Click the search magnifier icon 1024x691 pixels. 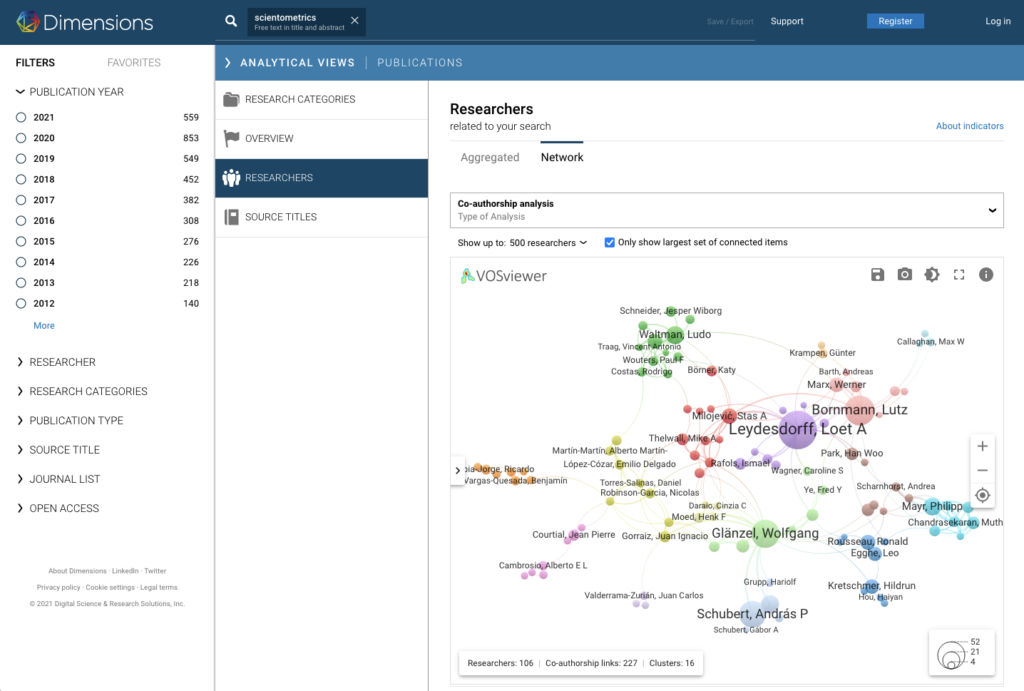point(231,21)
